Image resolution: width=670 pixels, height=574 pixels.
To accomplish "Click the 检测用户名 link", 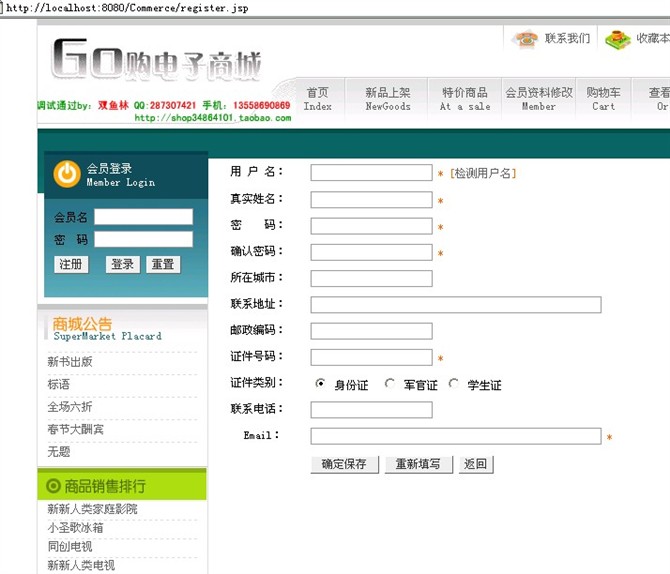I will pos(483,173).
